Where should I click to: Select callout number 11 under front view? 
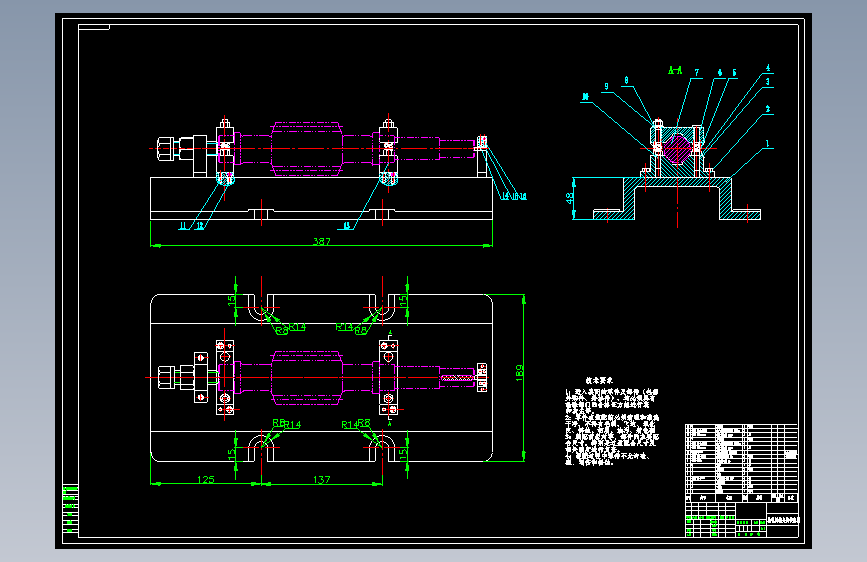pos(183,226)
